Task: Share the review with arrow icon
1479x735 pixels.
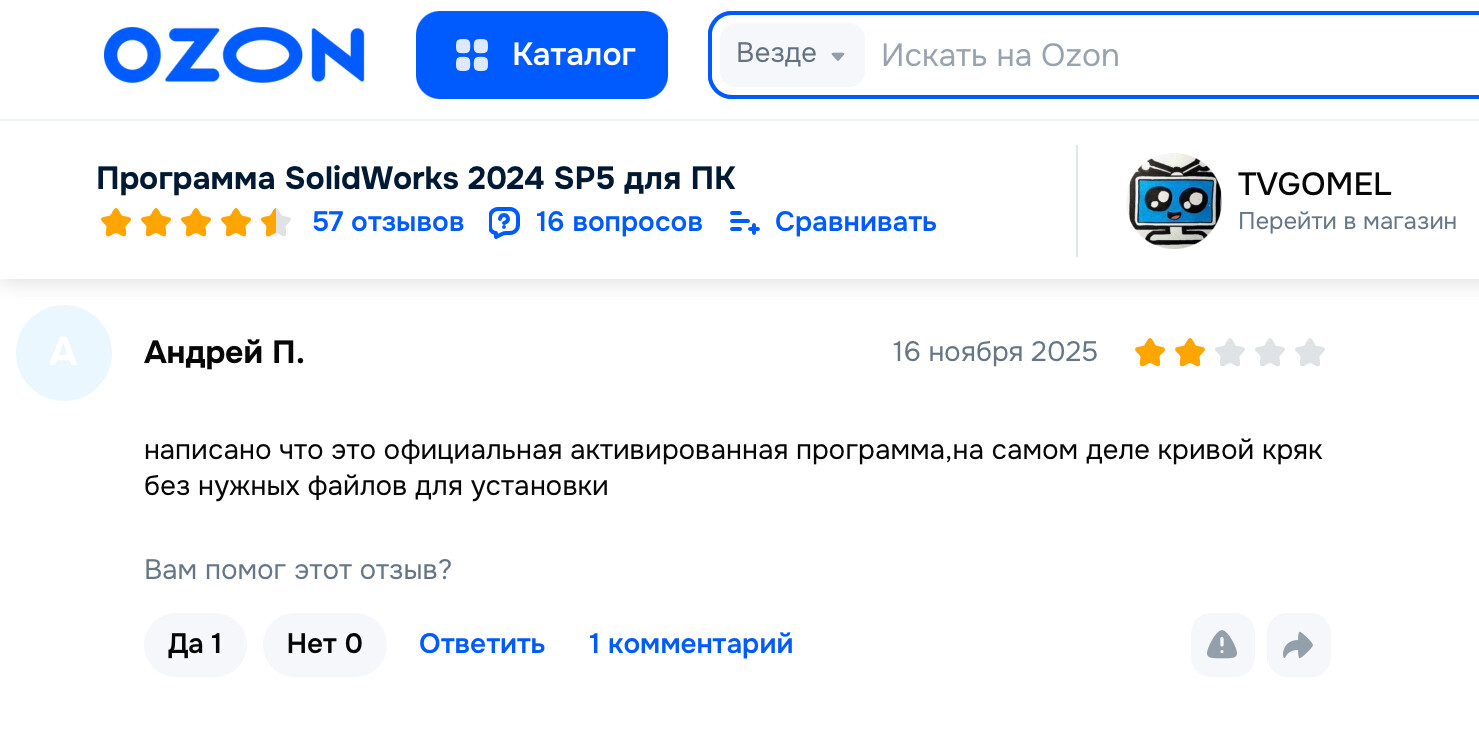Action: pyautogui.click(x=1298, y=645)
